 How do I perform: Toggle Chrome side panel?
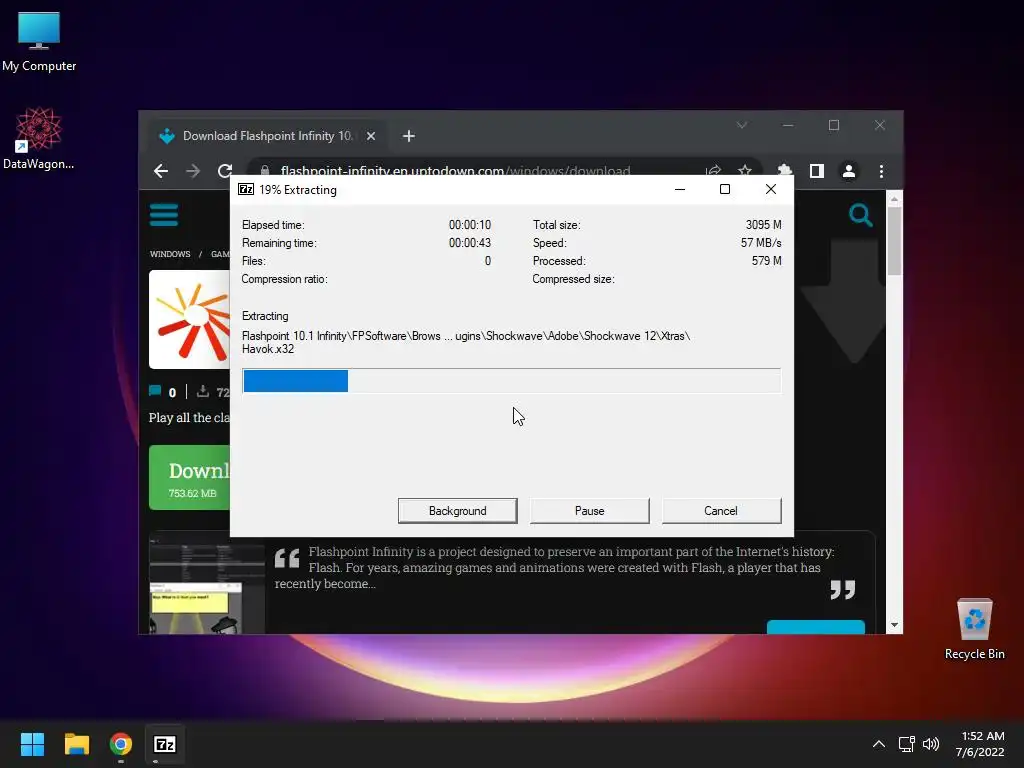(x=816, y=171)
